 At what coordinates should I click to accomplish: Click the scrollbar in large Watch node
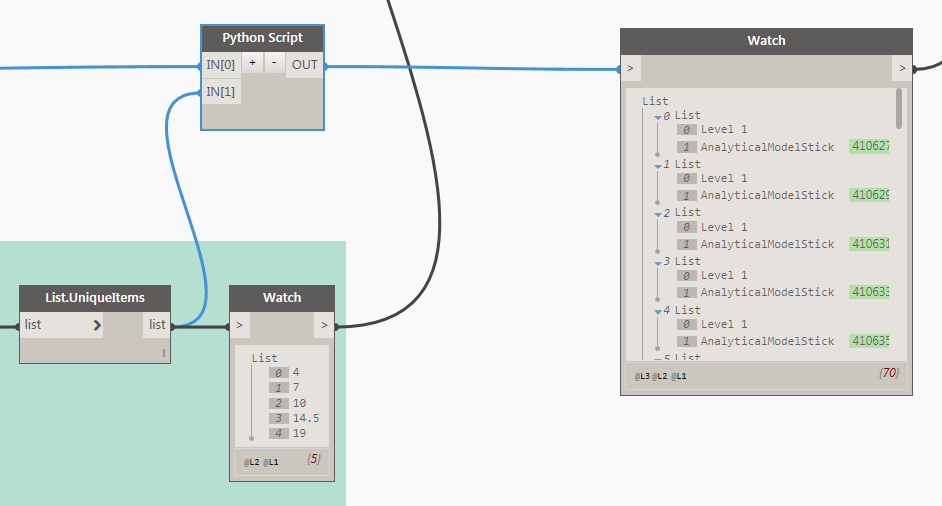click(x=899, y=109)
